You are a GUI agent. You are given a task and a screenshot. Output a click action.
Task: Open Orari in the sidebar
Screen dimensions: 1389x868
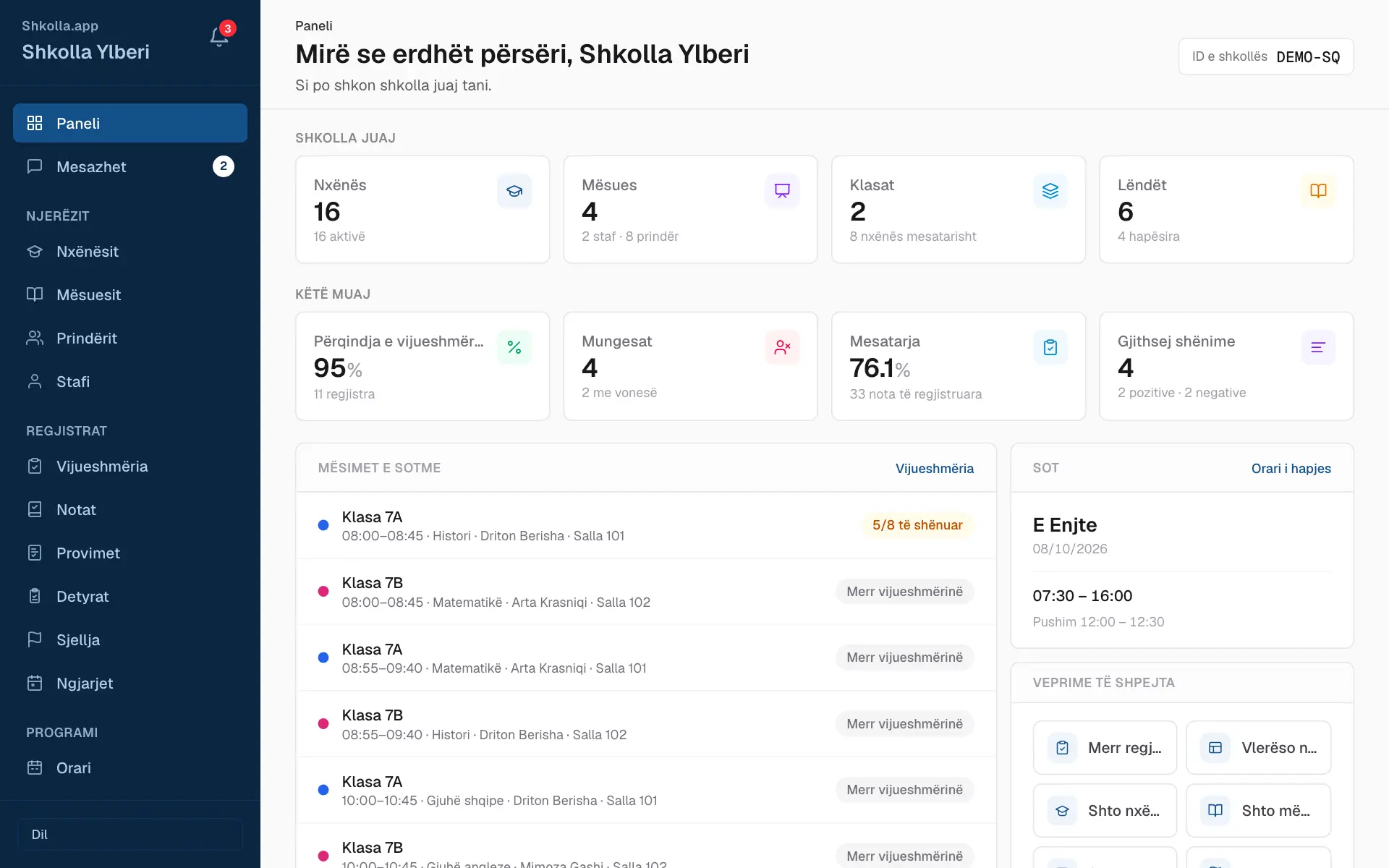click(x=130, y=767)
